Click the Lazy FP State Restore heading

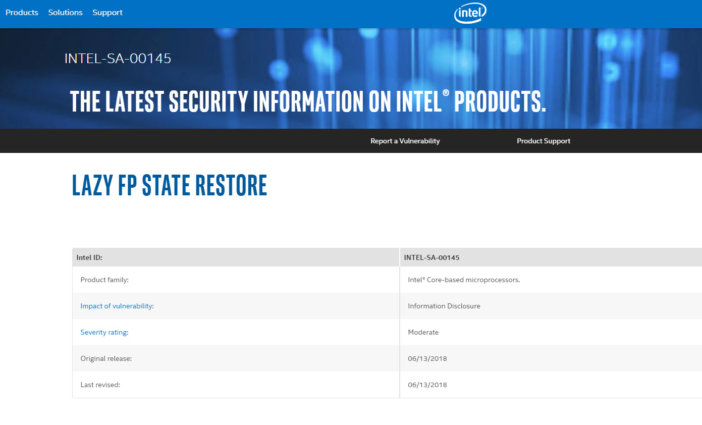tap(170, 185)
